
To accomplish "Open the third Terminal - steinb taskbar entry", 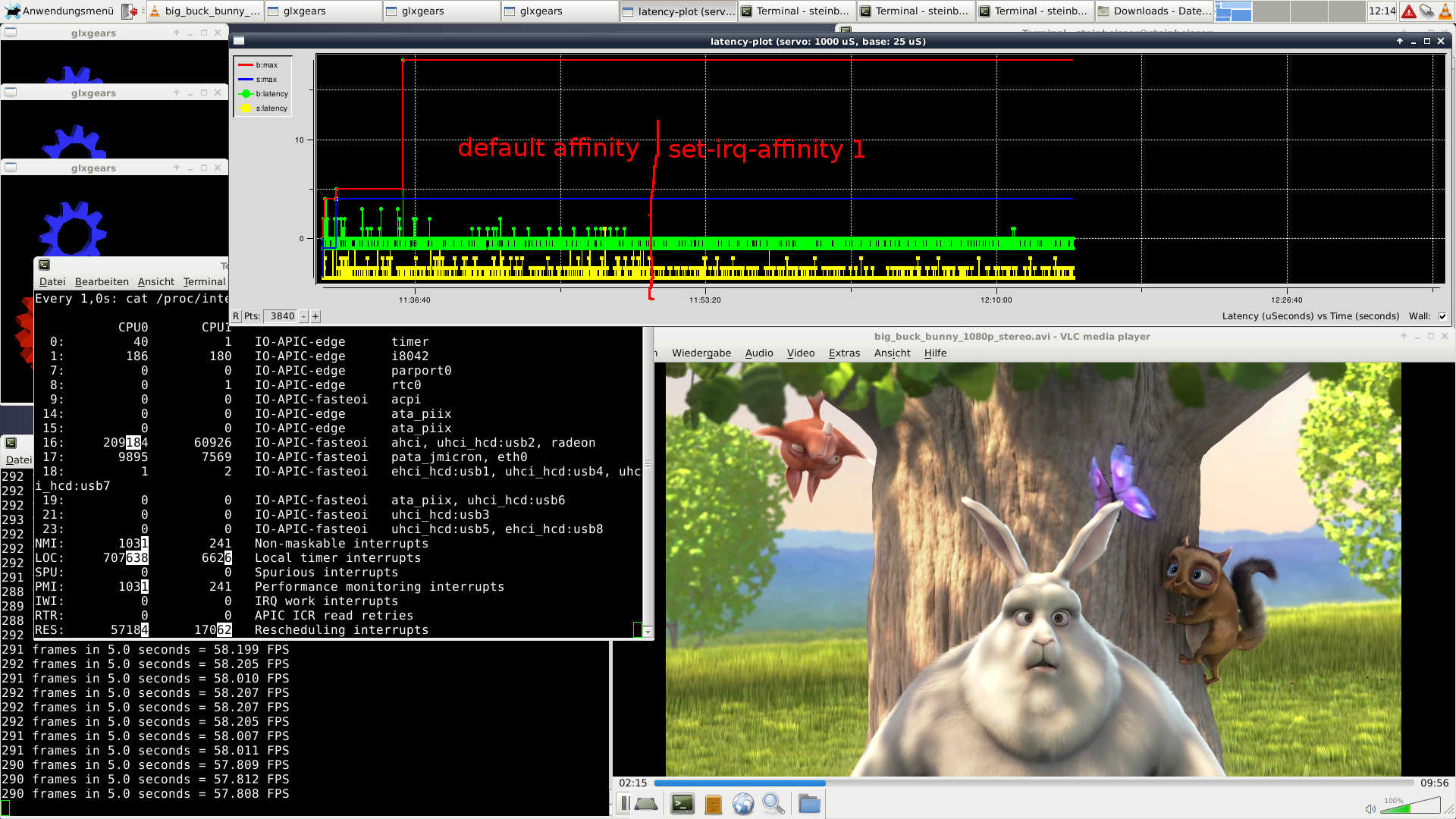I will click(1034, 11).
